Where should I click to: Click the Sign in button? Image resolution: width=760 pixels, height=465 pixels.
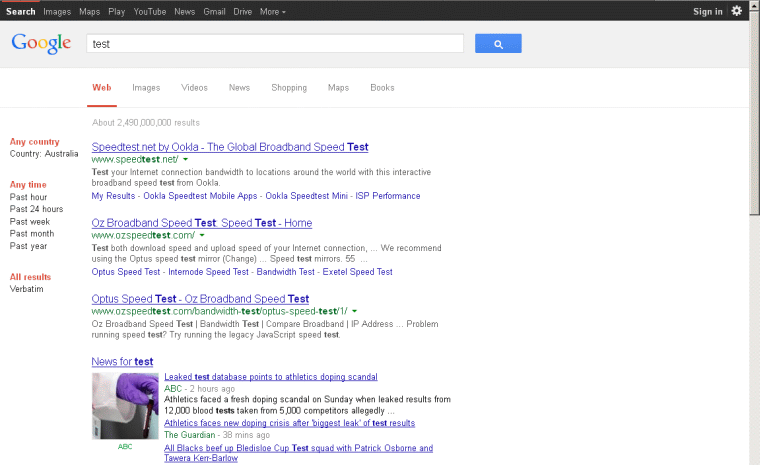708,12
